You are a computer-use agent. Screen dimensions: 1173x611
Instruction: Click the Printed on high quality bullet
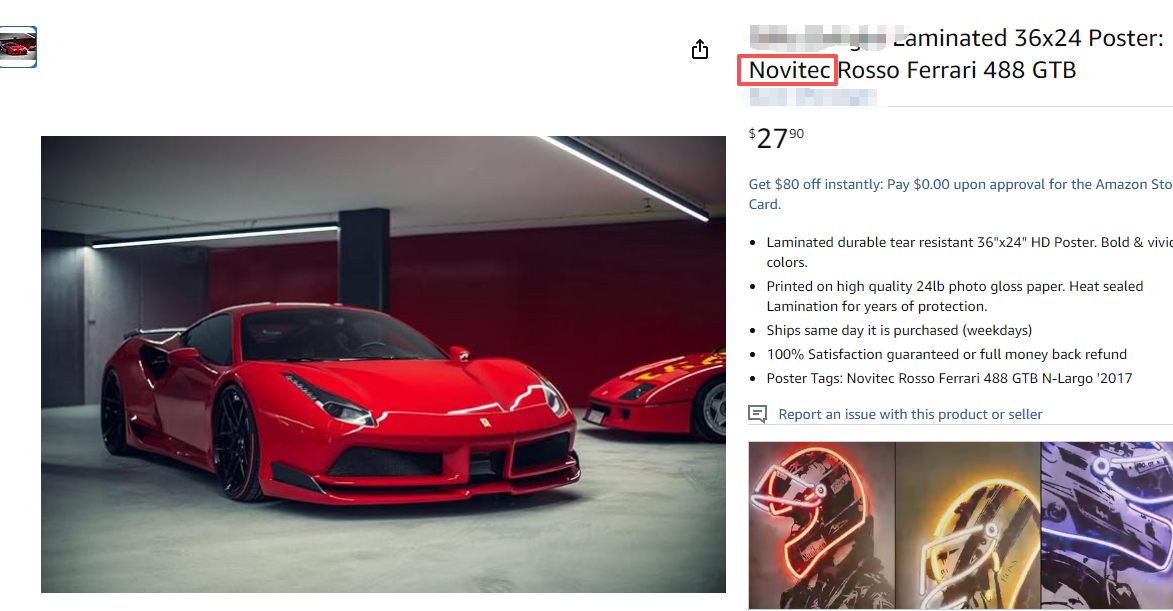tap(955, 296)
